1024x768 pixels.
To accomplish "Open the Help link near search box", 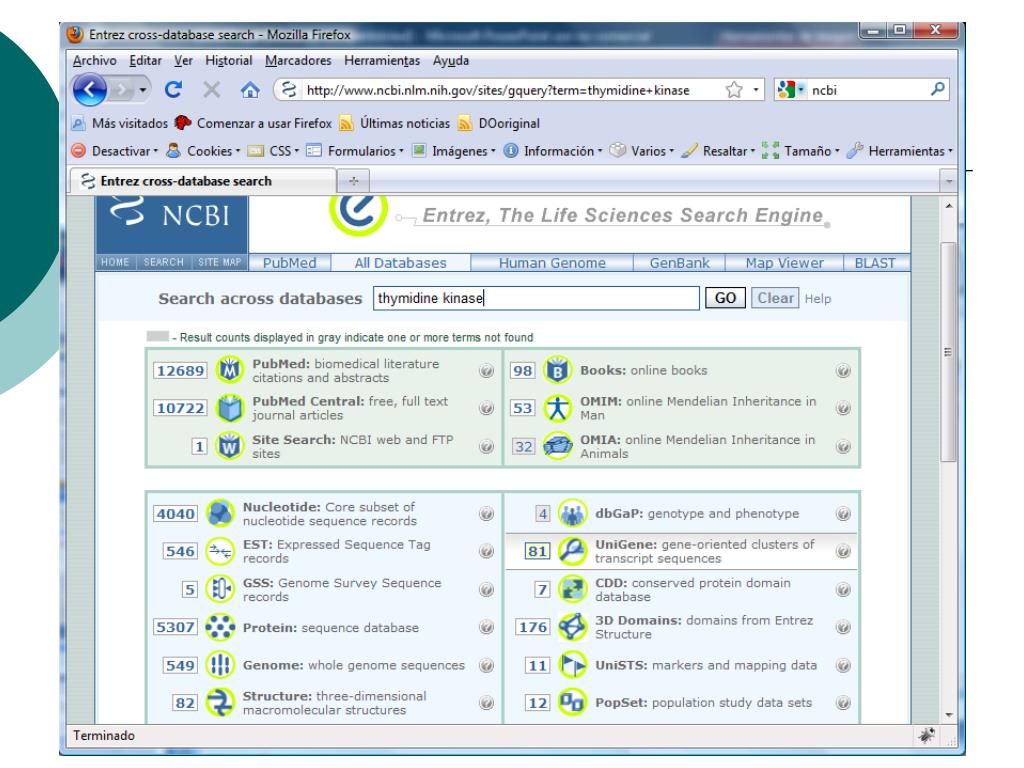I will (x=818, y=299).
